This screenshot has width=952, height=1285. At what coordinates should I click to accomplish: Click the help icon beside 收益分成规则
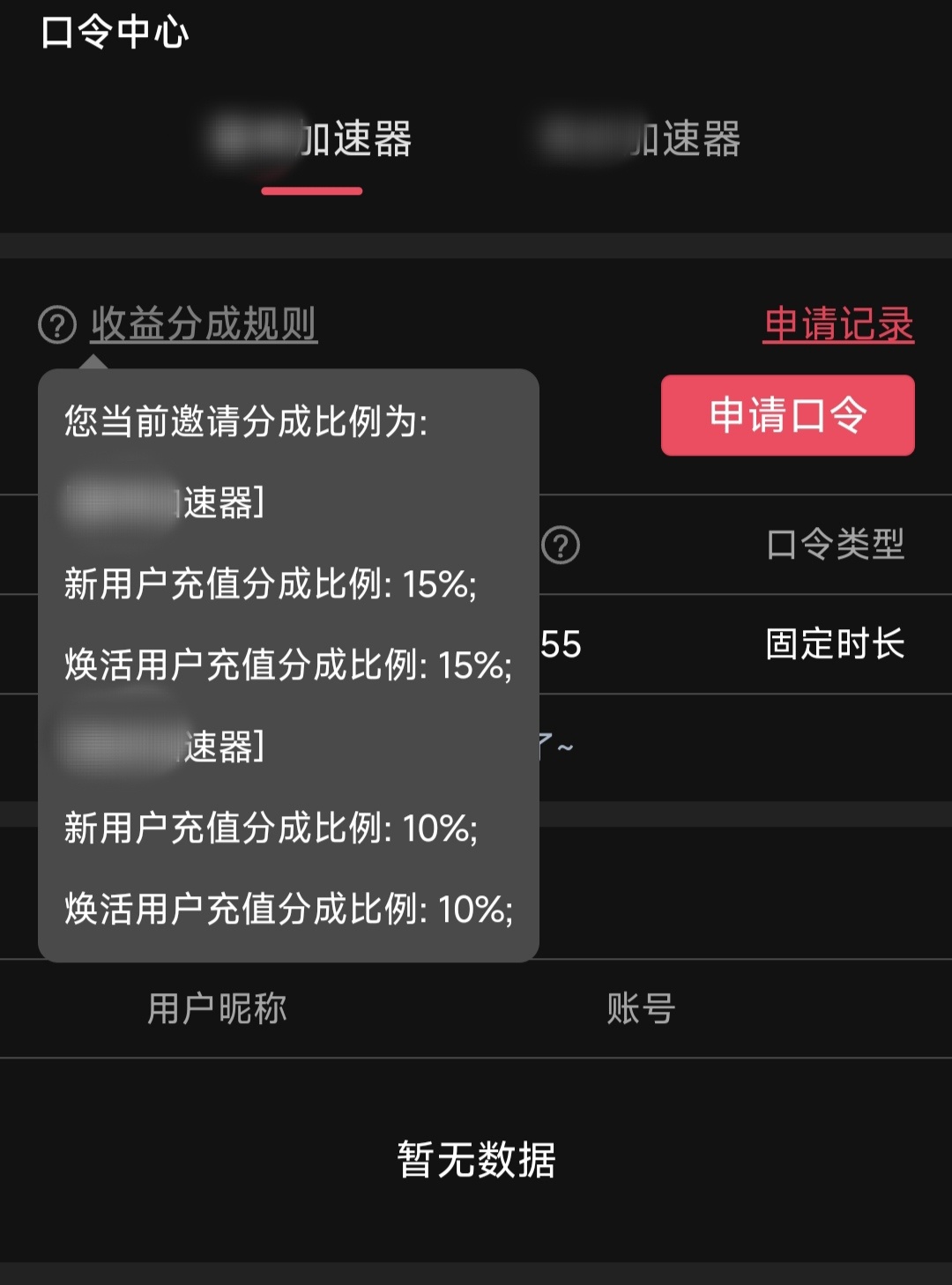point(57,325)
